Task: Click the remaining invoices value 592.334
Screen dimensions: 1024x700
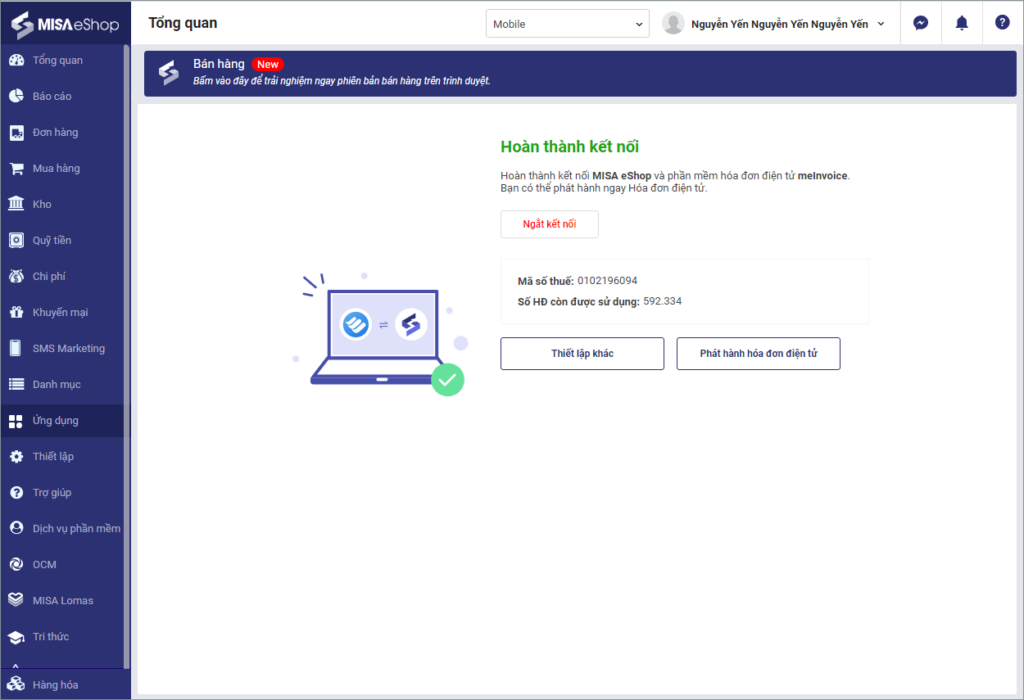Action: coord(662,301)
